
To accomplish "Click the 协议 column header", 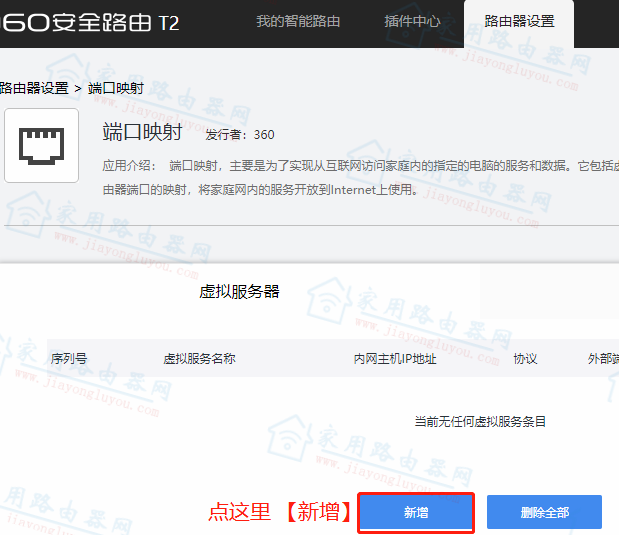I will (525, 359).
